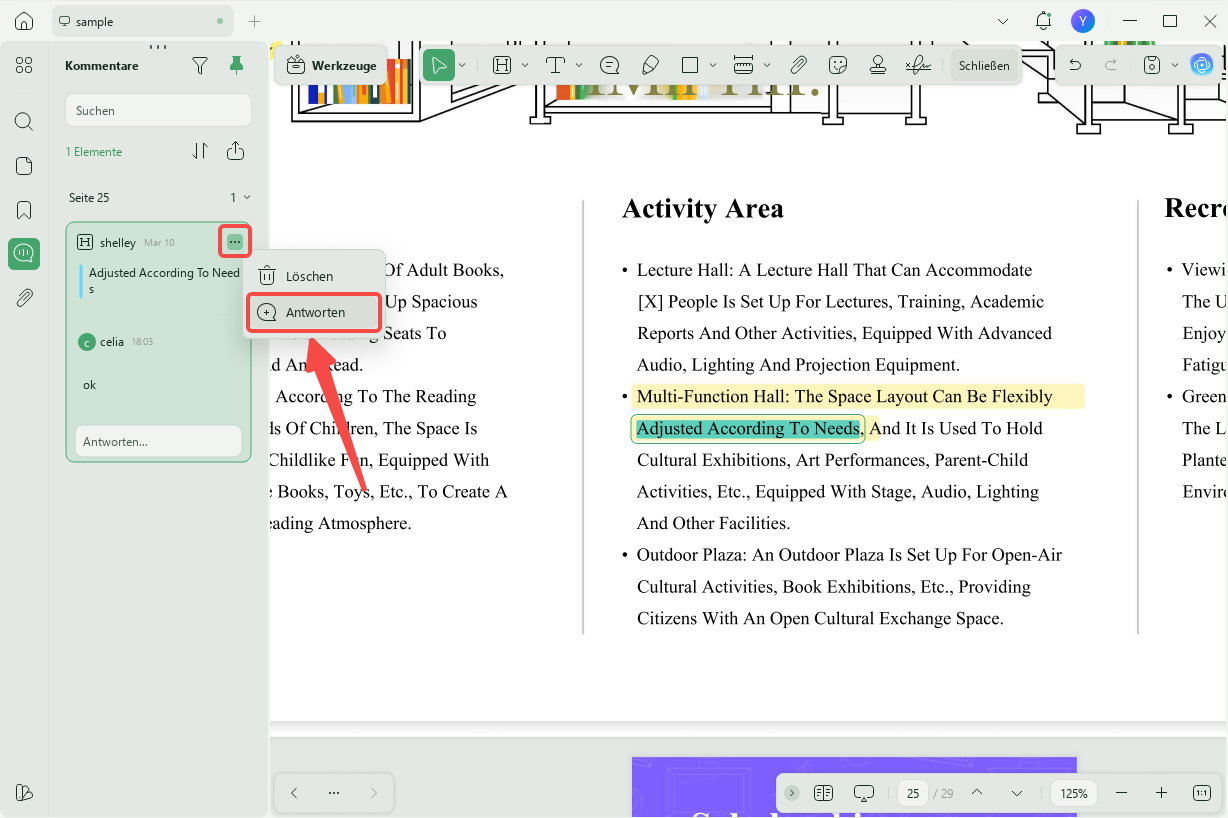Image resolution: width=1228 pixels, height=818 pixels.
Task: Toggle actual size 1:1 view
Action: 1201,793
